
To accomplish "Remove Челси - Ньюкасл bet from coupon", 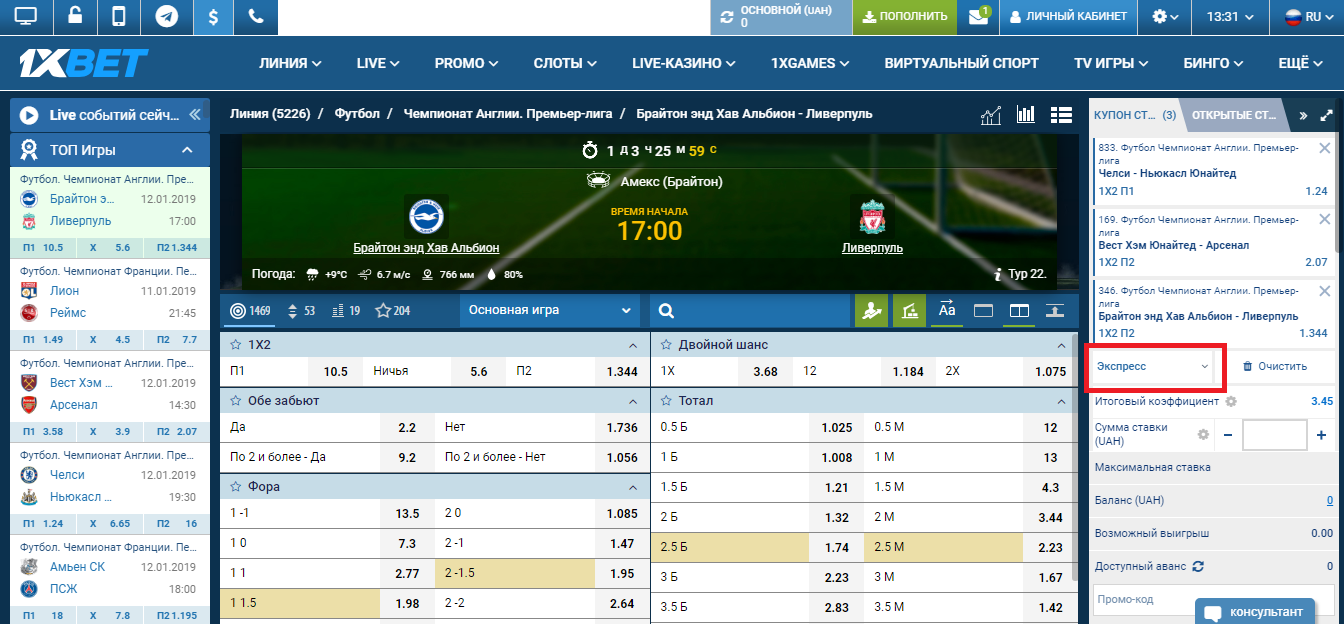I will coord(1325,149).
